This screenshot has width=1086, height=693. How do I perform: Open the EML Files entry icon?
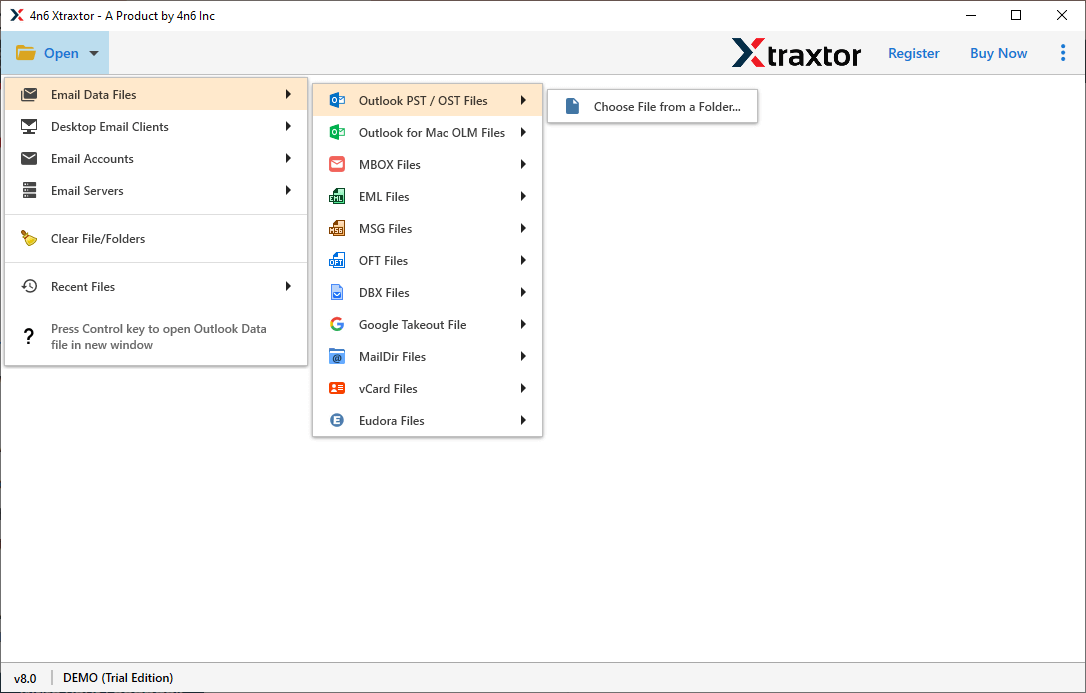[338, 196]
